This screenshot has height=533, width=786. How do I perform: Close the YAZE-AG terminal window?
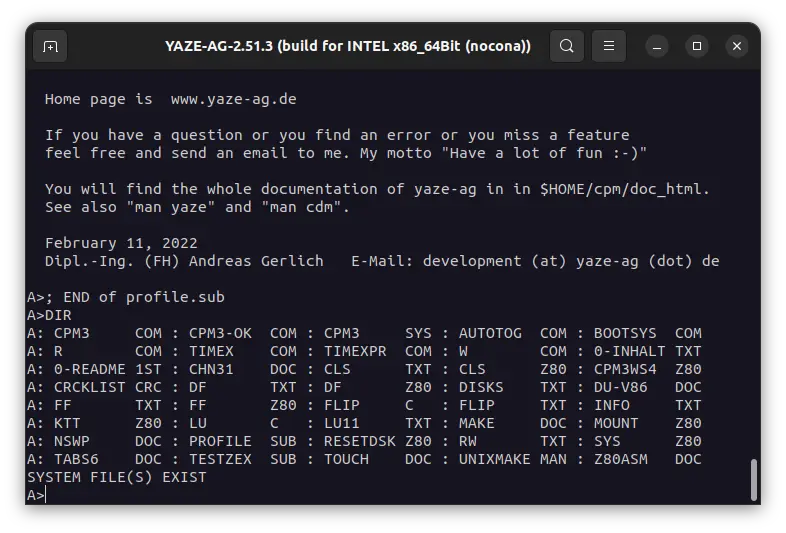(x=737, y=46)
